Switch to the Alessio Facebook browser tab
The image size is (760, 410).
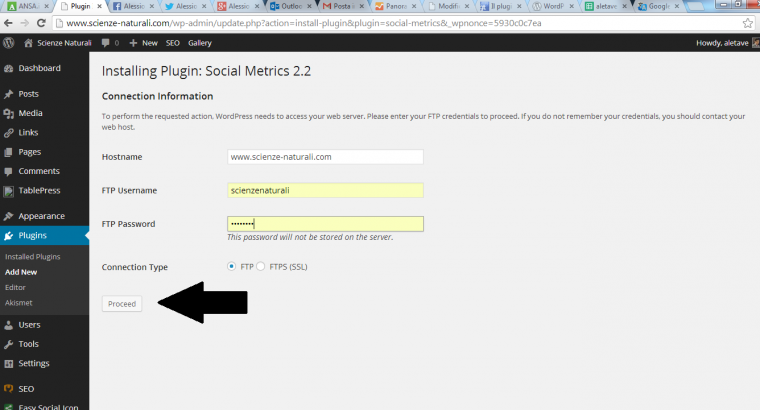133,6
